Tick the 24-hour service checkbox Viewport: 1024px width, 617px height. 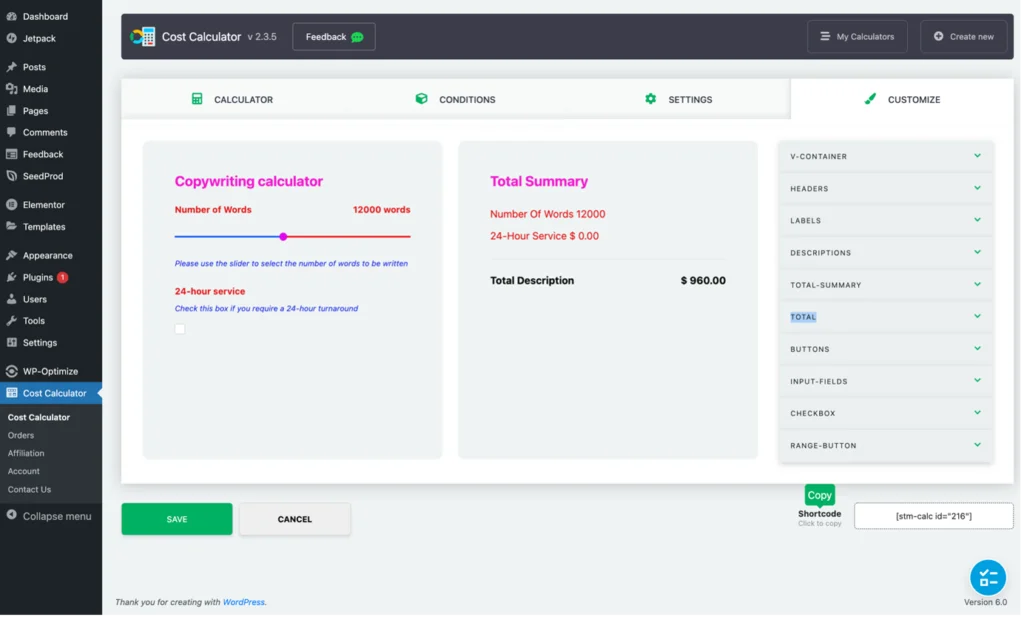point(180,330)
